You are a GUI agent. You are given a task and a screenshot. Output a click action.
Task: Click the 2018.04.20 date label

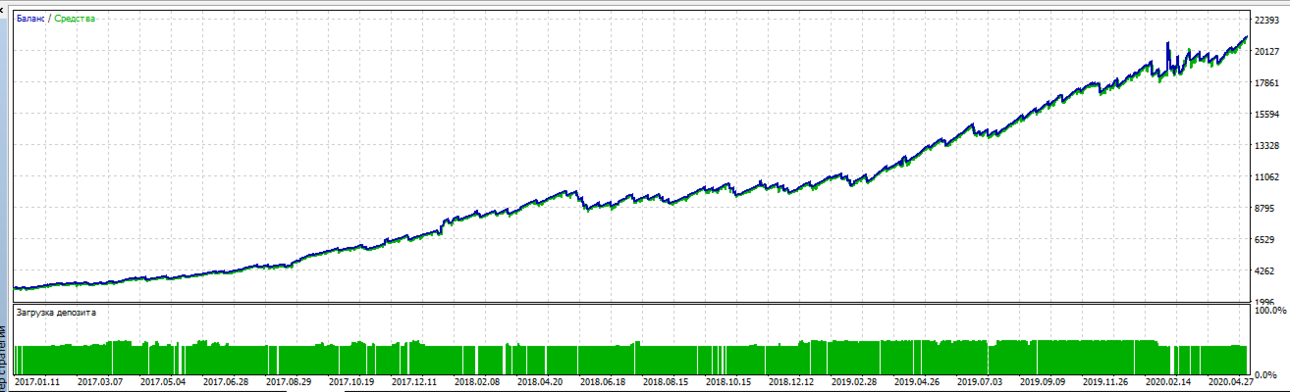click(539, 382)
